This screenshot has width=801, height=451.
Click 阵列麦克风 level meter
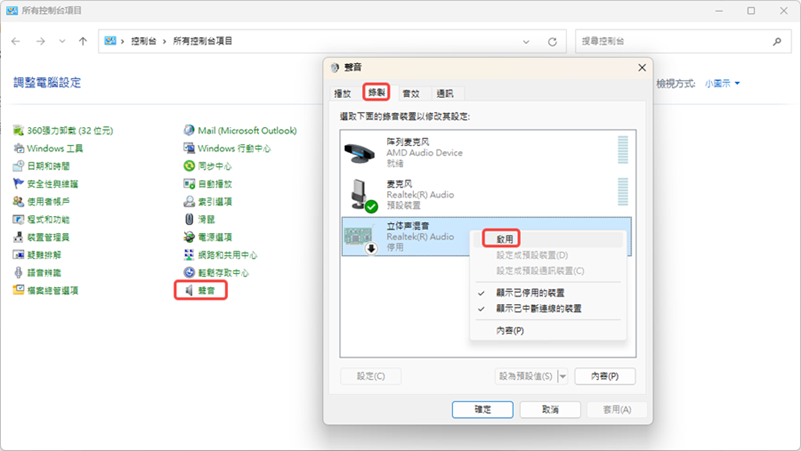(623, 150)
